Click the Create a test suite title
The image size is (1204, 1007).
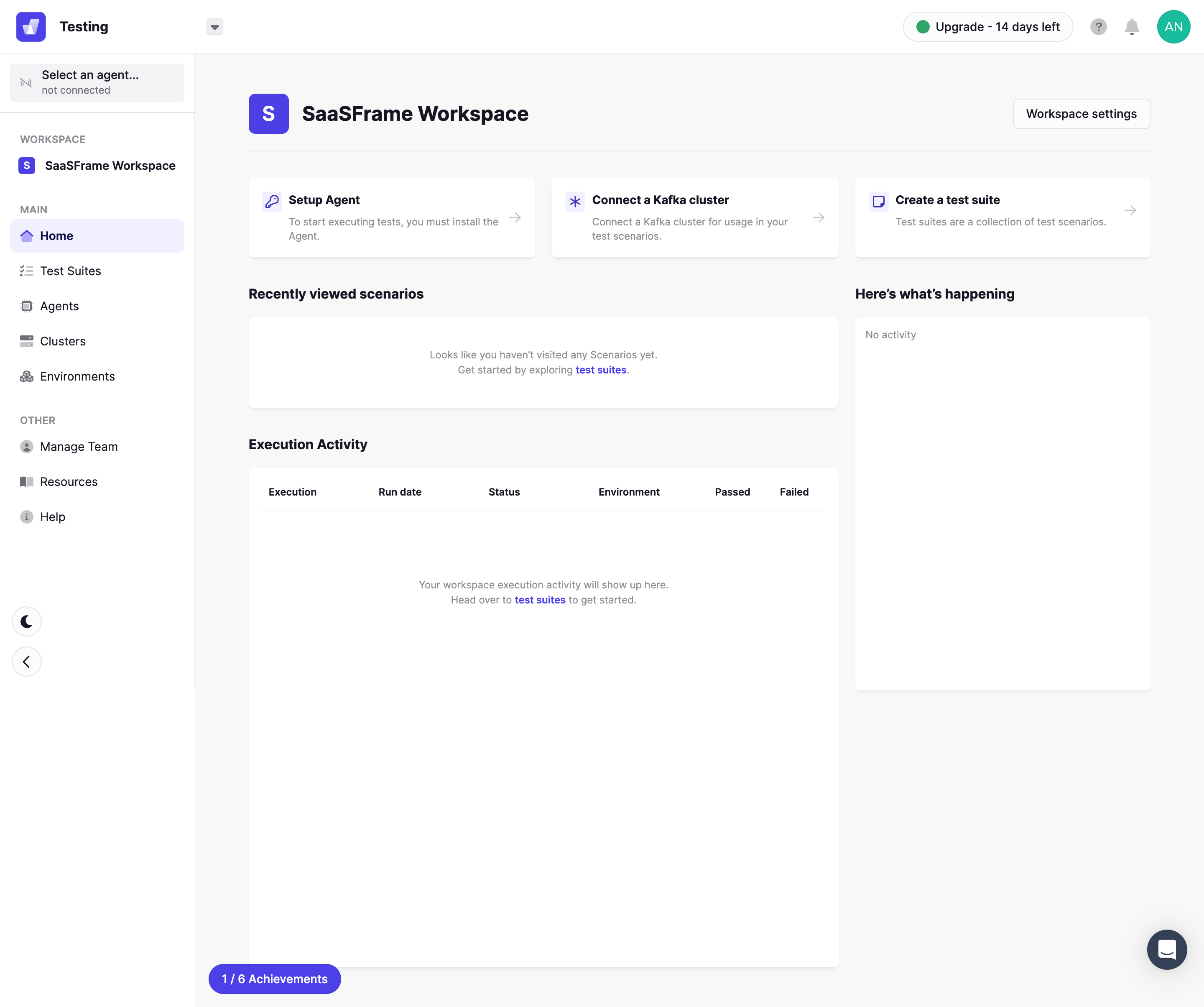(947, 200)
